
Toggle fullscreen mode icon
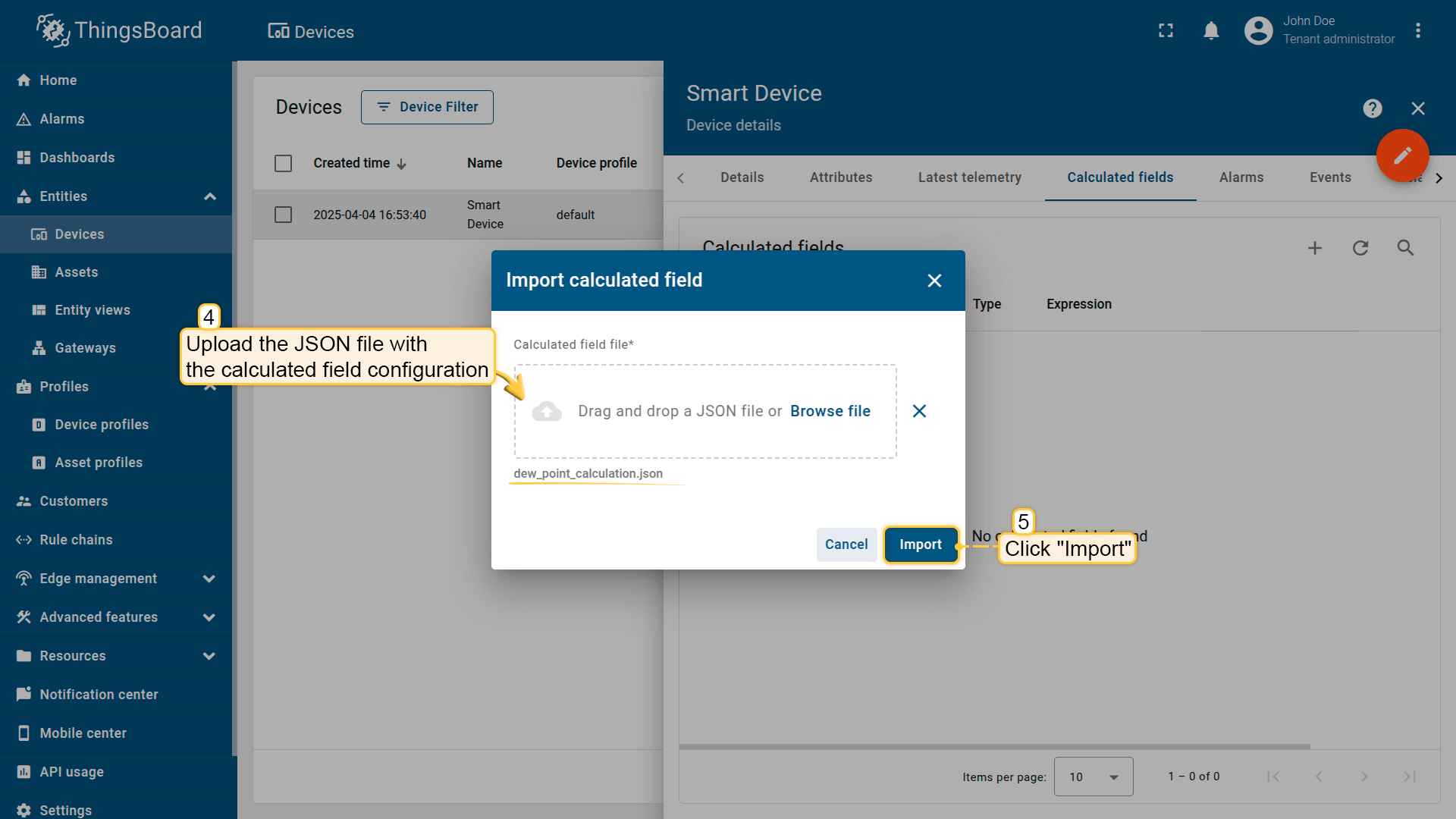[1166, 31]
